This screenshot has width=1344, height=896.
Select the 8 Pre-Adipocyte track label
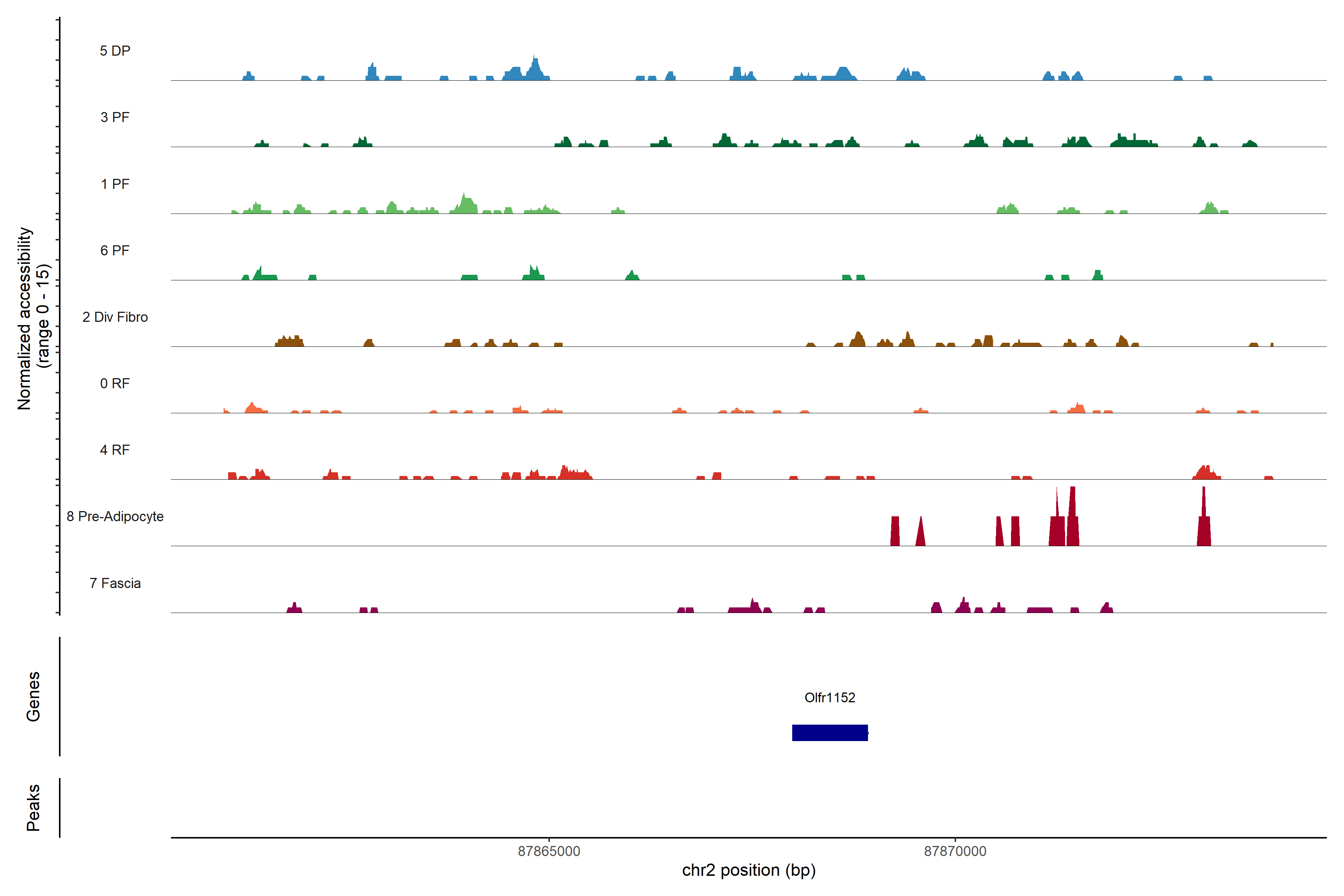[115, 517]
